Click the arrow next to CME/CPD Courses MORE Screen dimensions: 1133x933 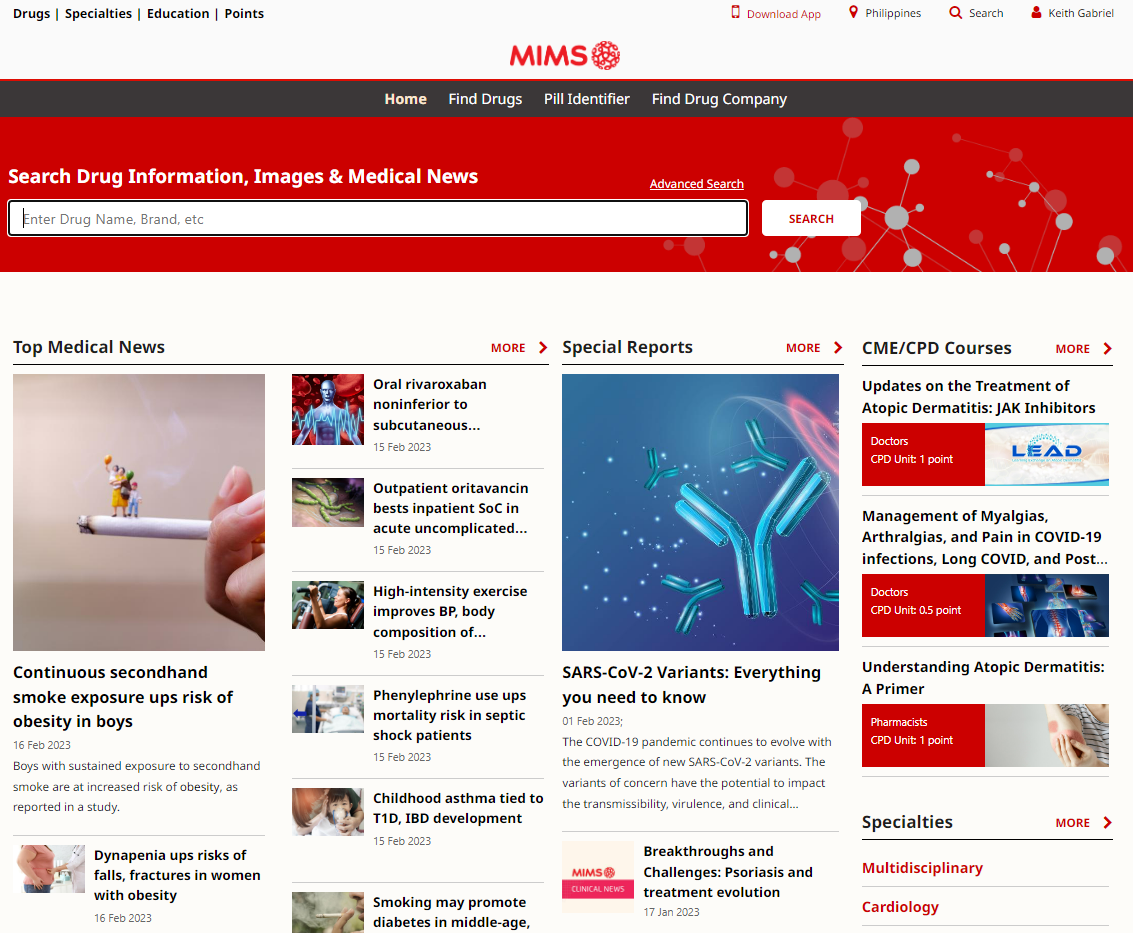pyautogui.click(x=1107, y=349)
